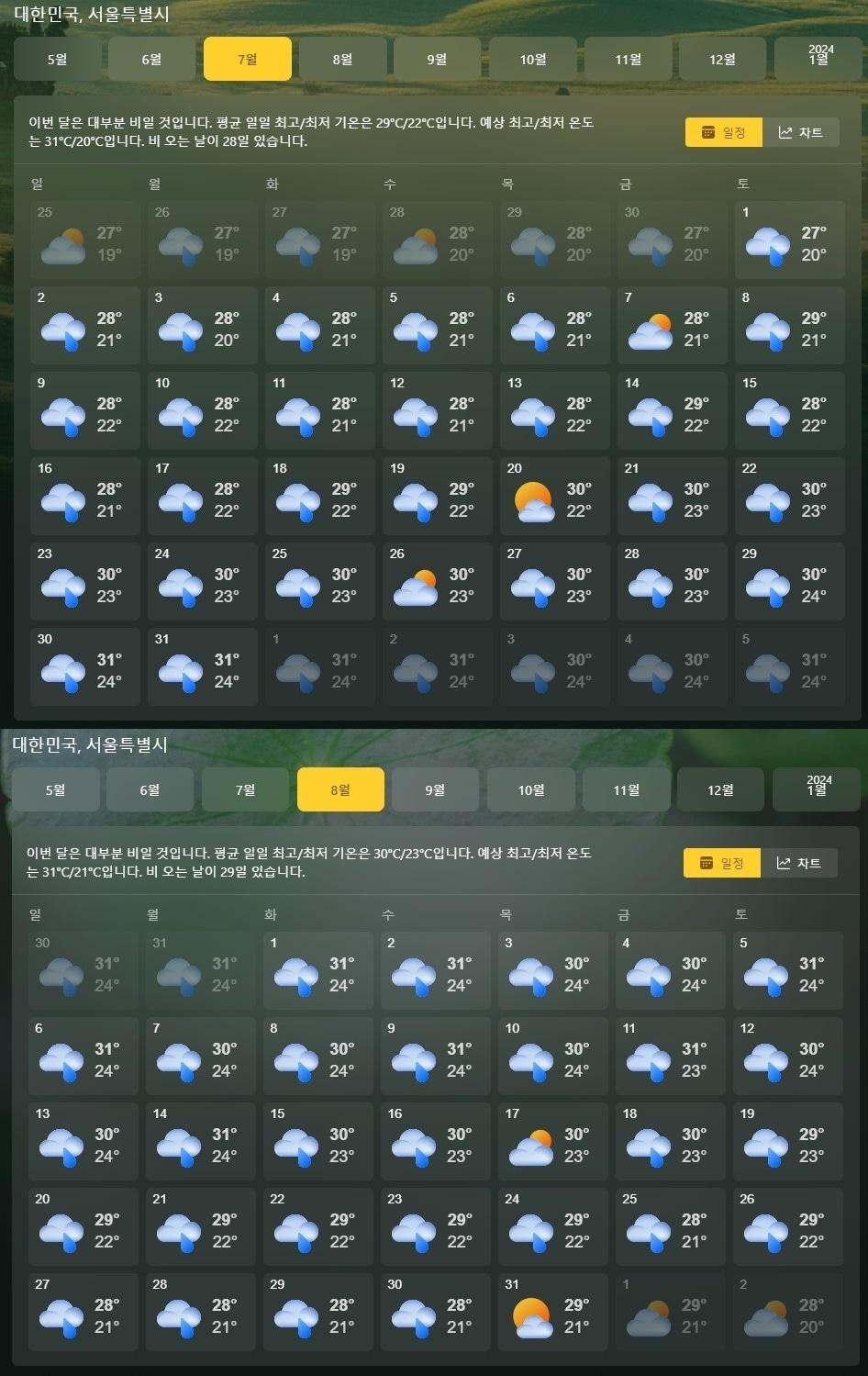Image resolution: width=868 pixels, height=1376 pixels.
Task: Click the partly cloudy icon on August 17
Action: (x=531, y=1147)
